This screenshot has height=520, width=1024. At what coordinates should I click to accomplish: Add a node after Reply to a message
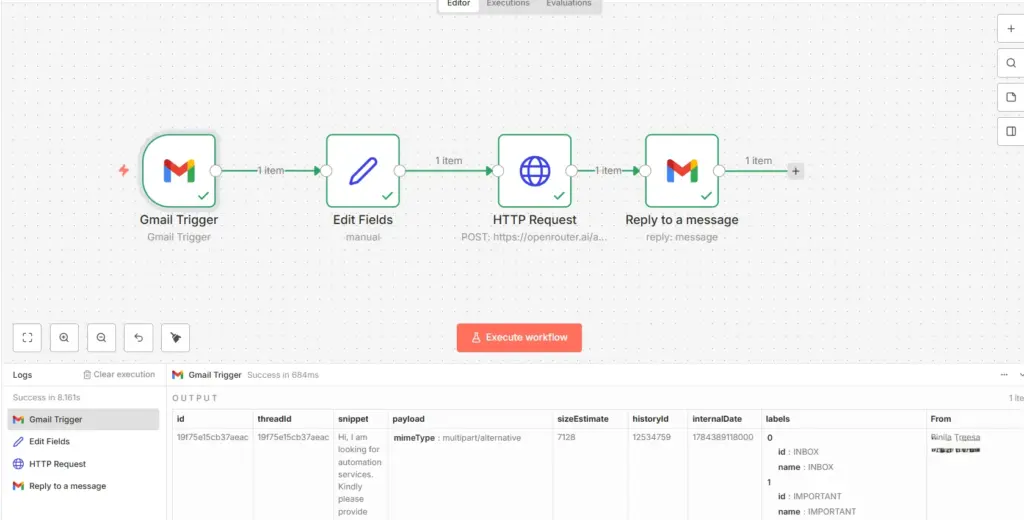click(x=795, y=171)
